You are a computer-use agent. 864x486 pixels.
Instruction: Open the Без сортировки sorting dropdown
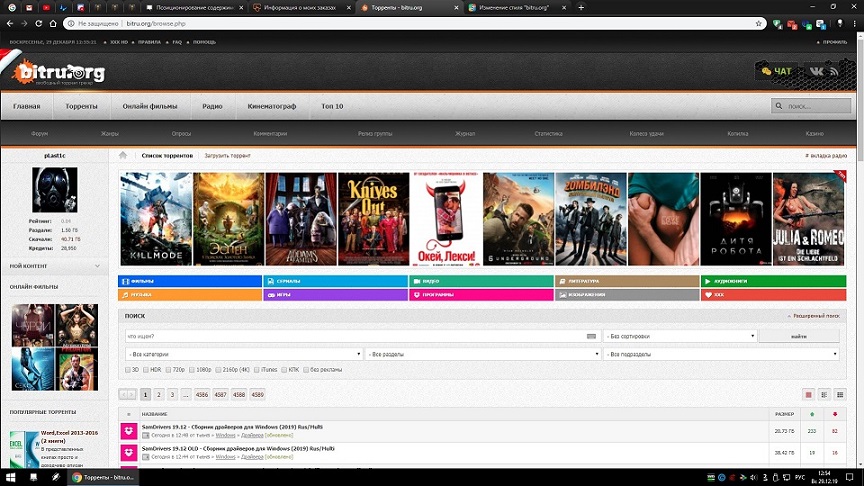coord(680,336)
